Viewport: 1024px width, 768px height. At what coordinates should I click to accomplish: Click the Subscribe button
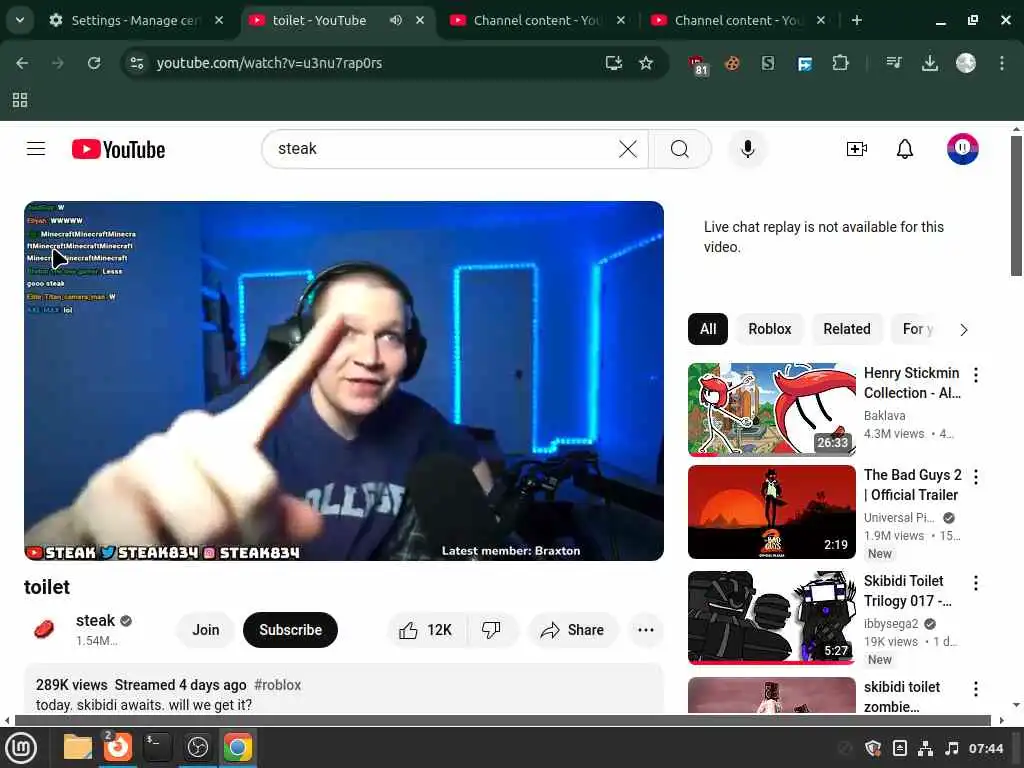pos(291,630)
